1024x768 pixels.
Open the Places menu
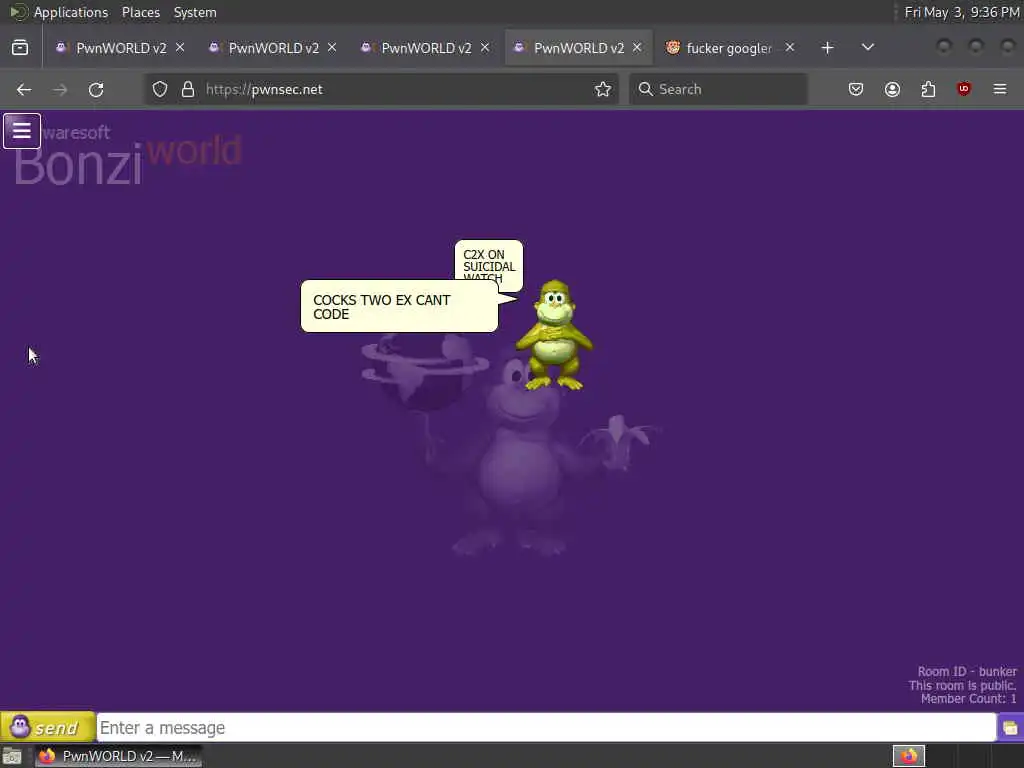140,12
